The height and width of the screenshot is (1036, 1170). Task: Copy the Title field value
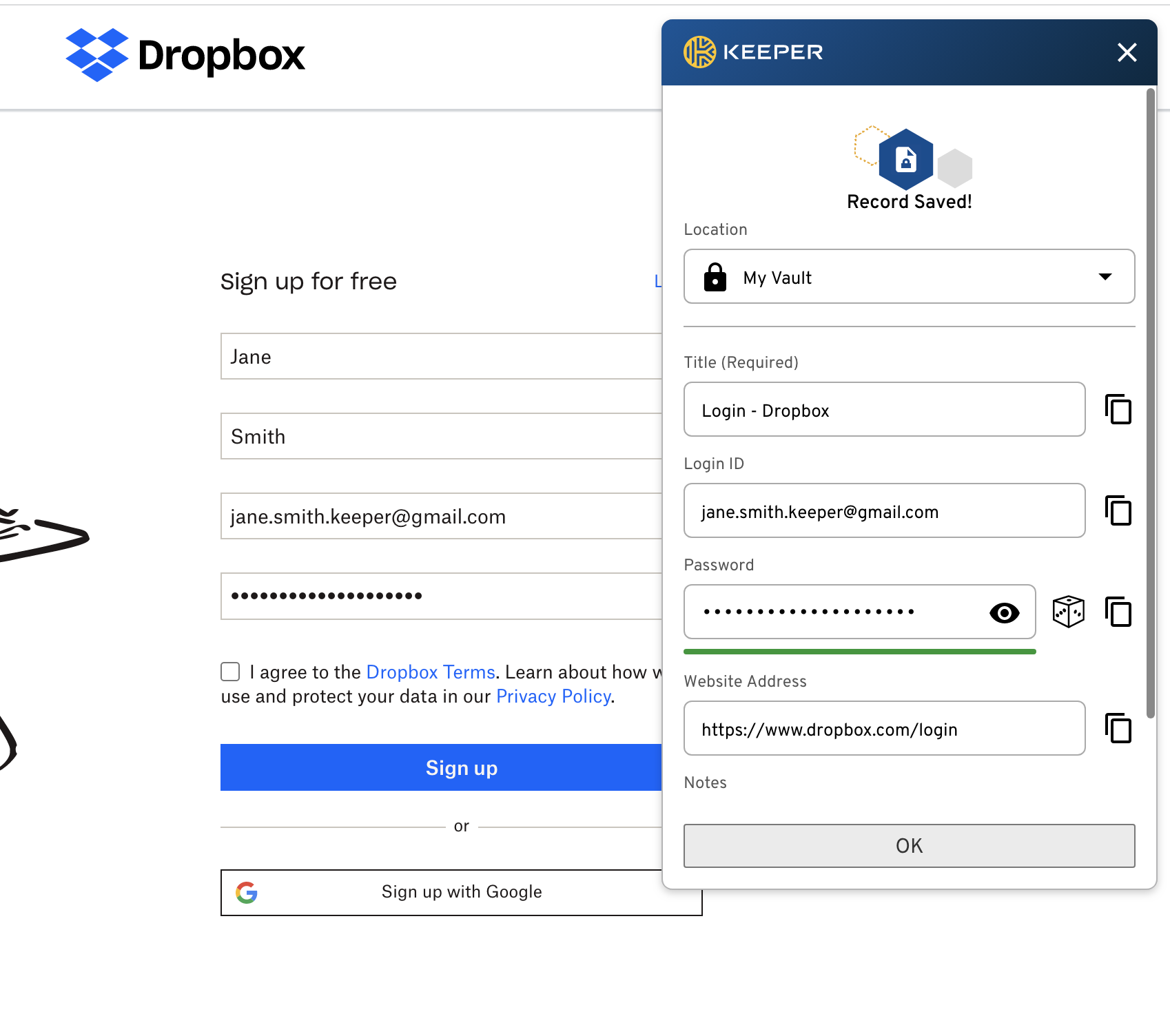tap(1118, 409)
